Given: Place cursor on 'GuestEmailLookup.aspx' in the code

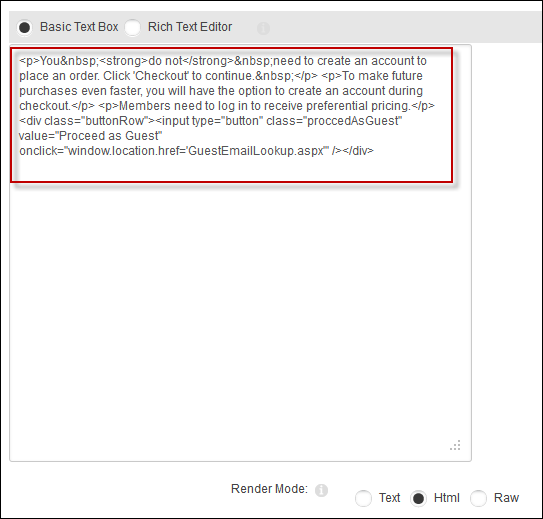Looking at the screenshot, I should click(x=256, y=151).
